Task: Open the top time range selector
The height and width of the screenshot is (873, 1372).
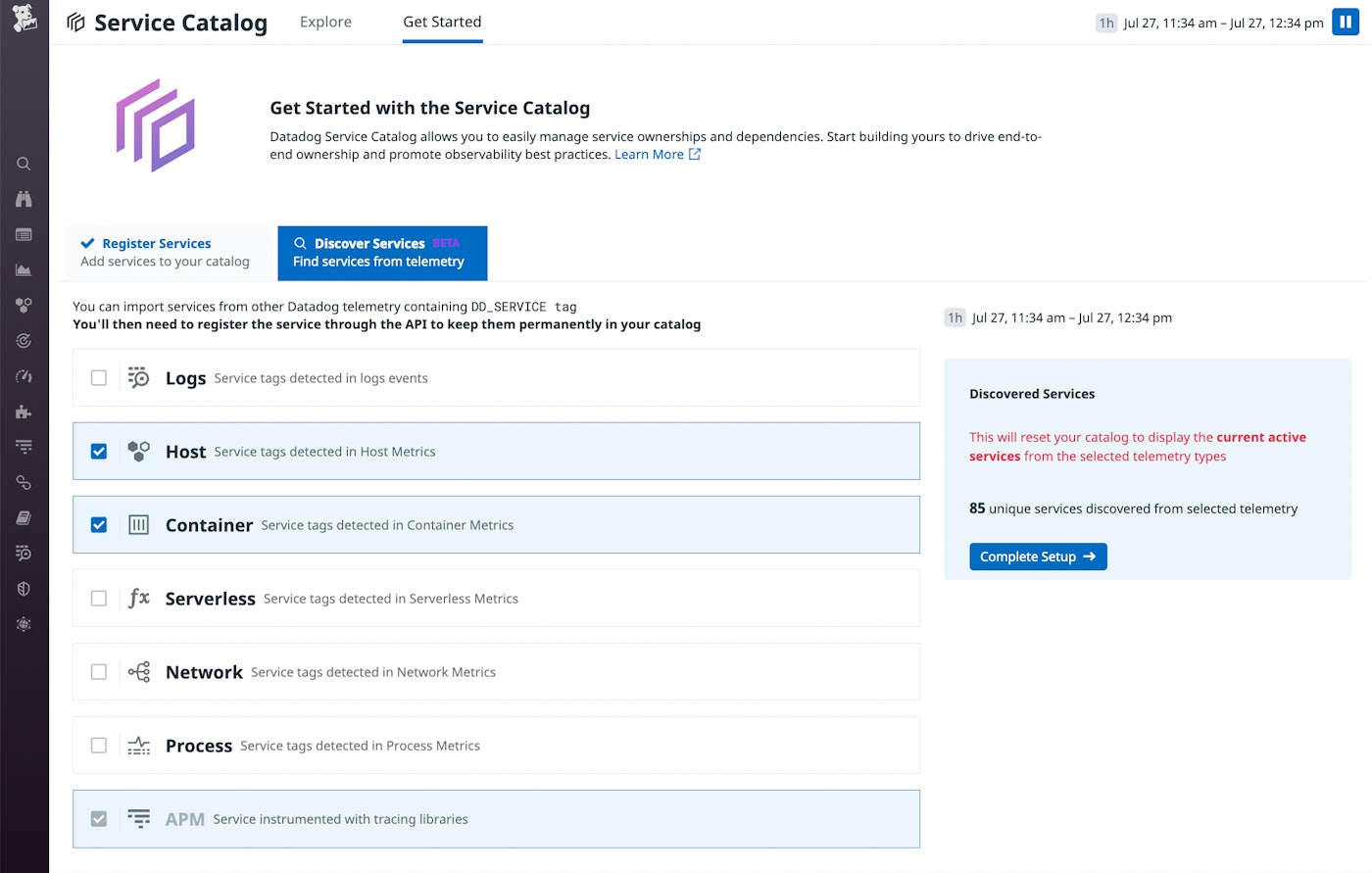Action: tap(1209, 23)
